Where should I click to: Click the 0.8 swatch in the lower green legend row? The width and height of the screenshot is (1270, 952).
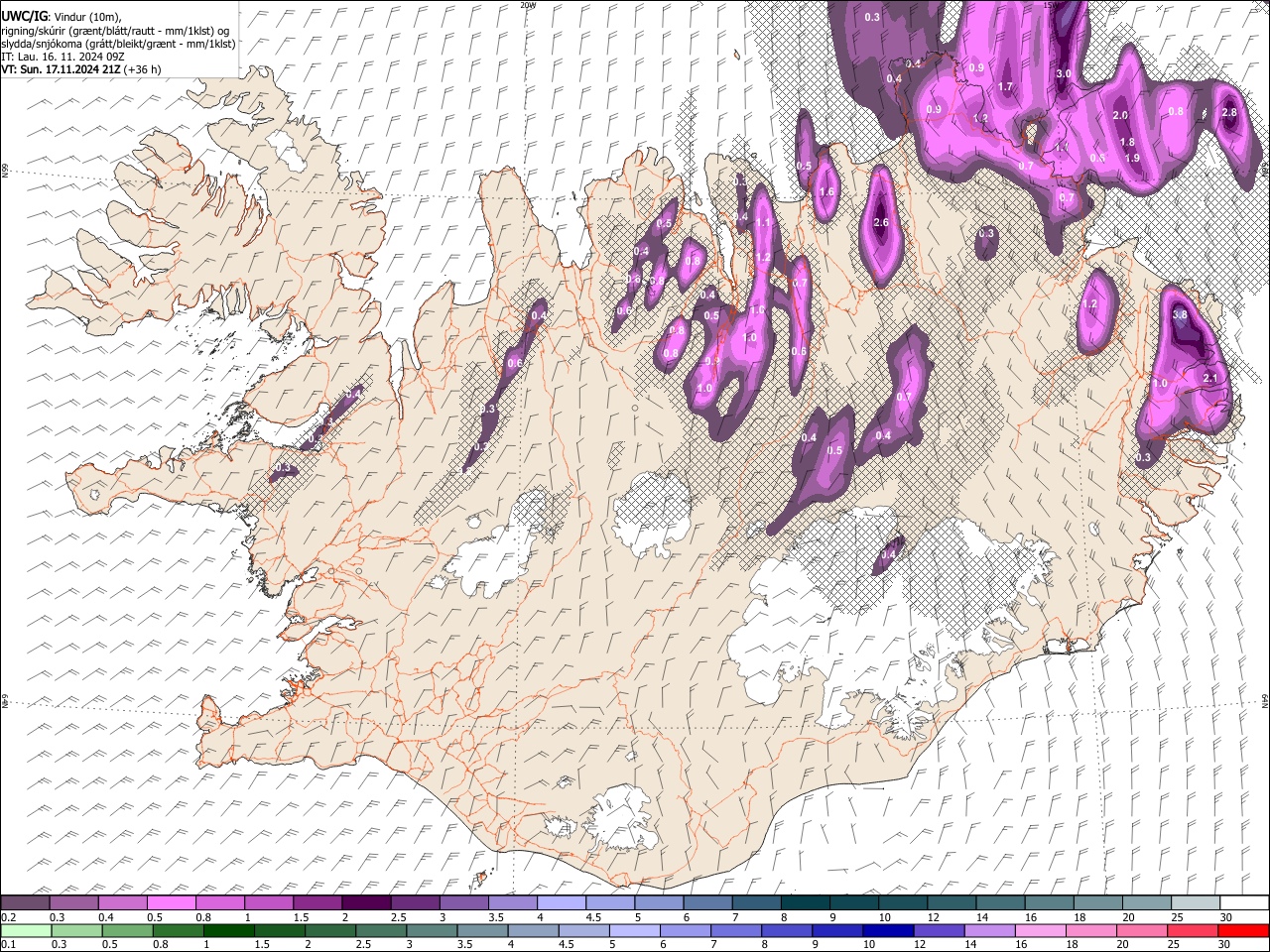[179, 931]
